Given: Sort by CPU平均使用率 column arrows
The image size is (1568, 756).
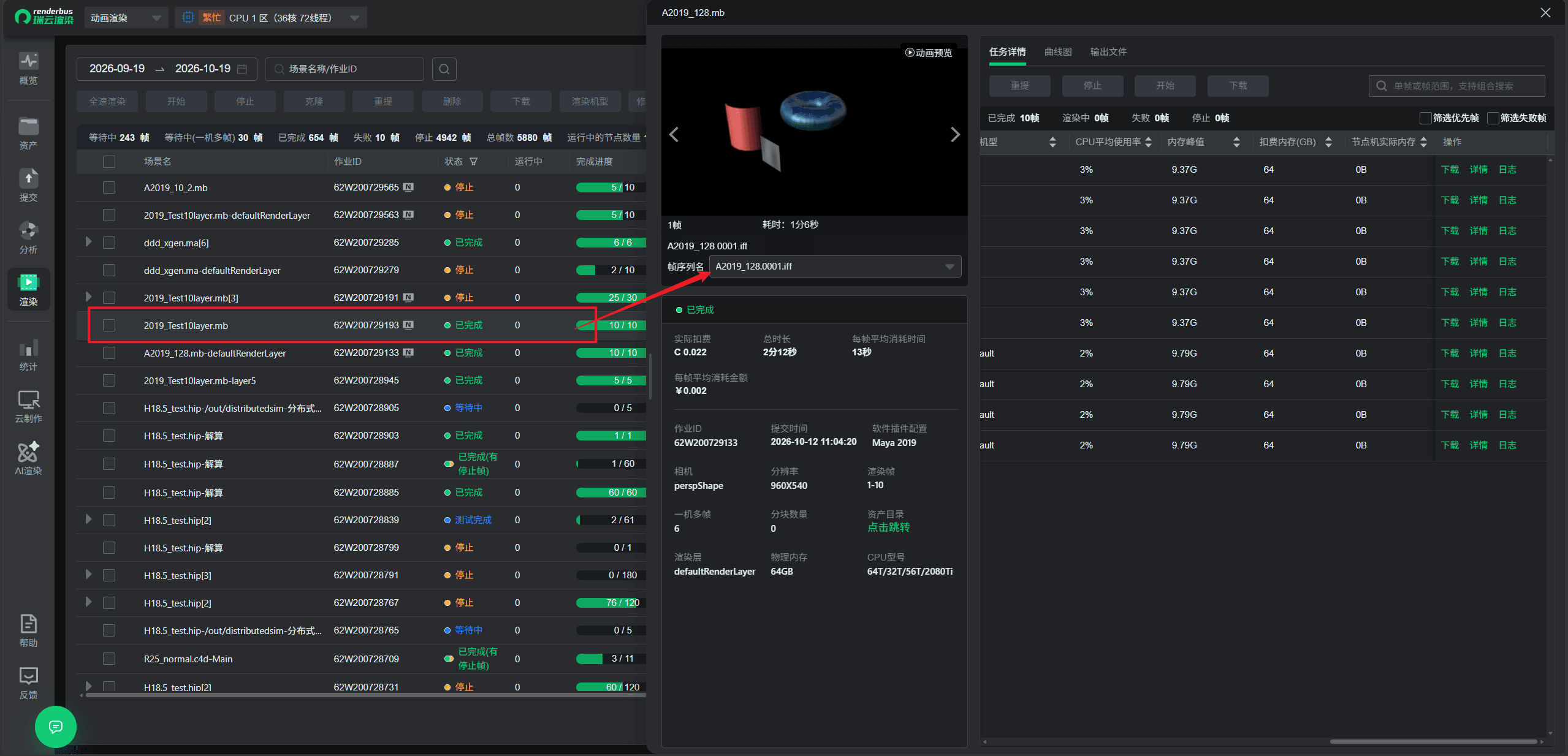Looking at the screenshot, I should pos(1148,142).
